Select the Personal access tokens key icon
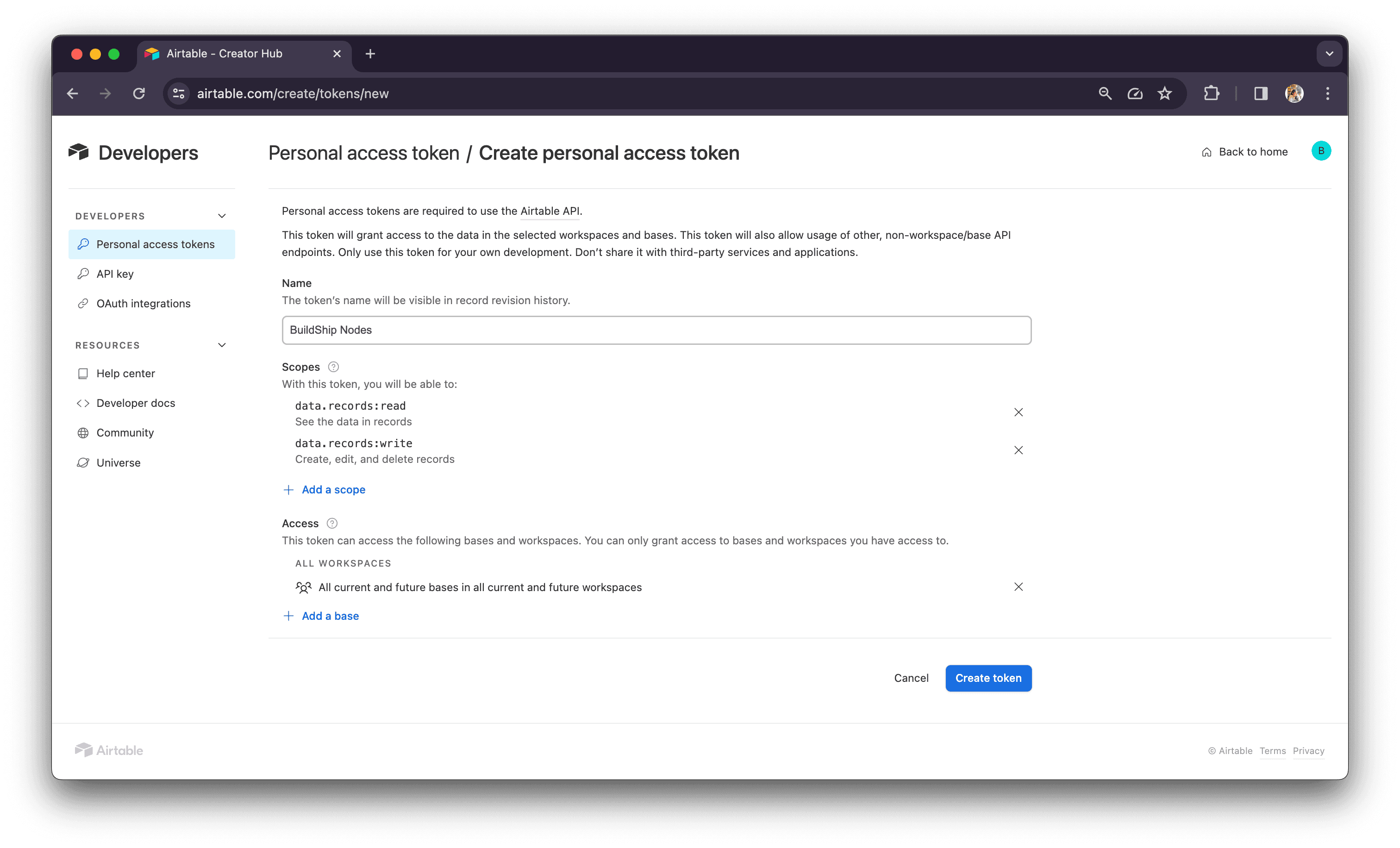 click(x=83, y=243)
